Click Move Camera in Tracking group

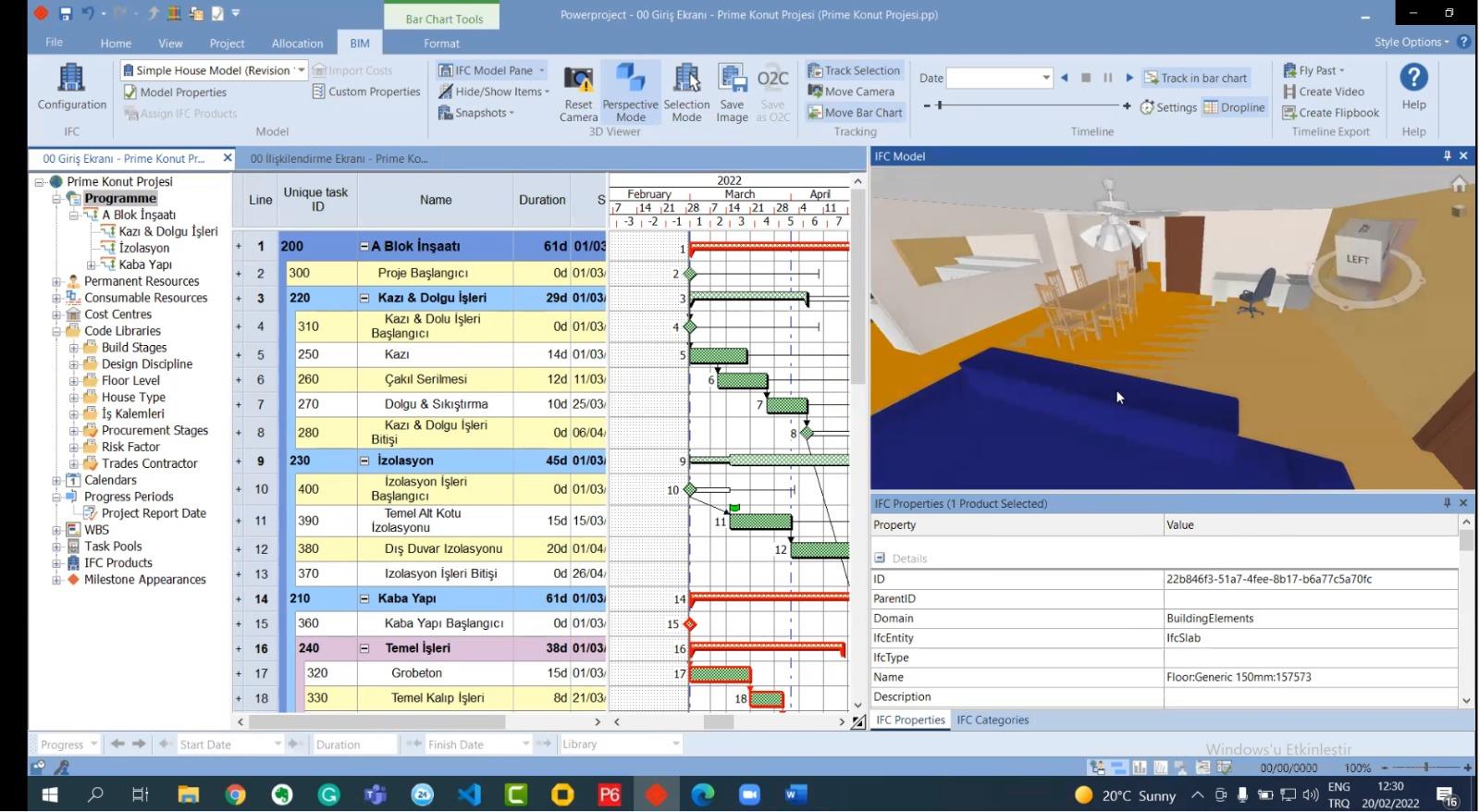point(851,92)
